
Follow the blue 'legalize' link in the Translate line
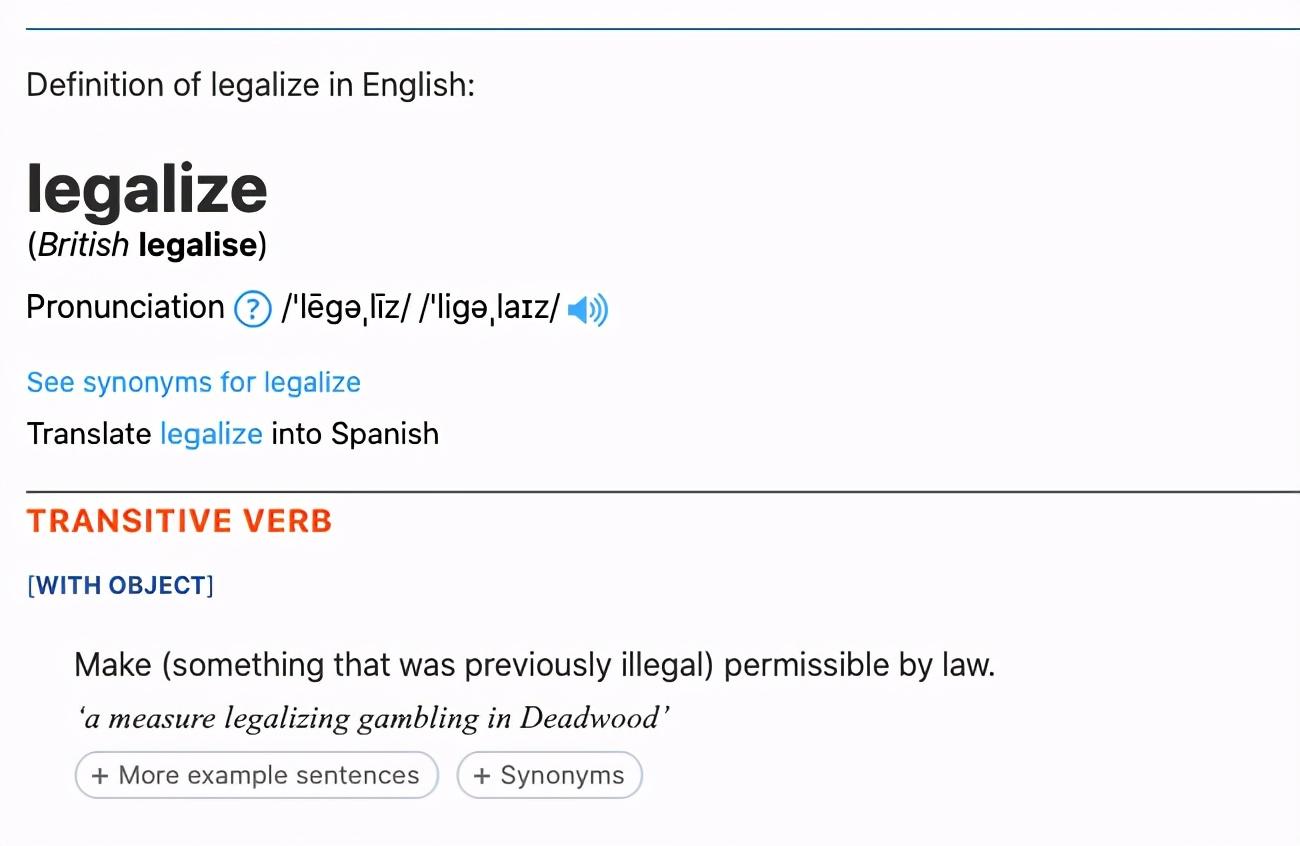(211, 434)
